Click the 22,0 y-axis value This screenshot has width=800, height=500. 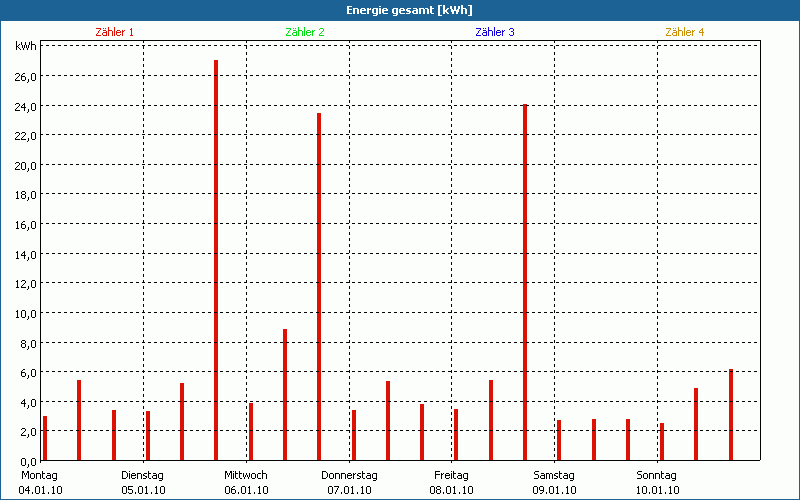pyautogui.click(x=26, y=136)
